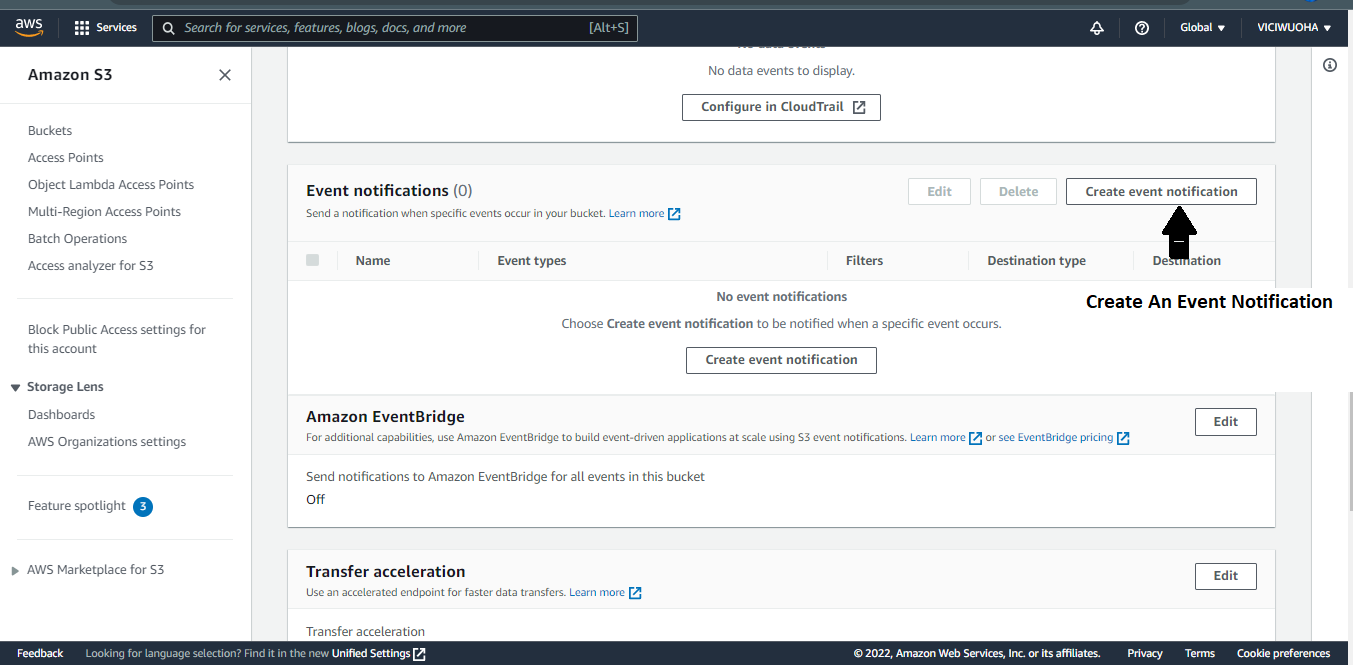Open the Global region dropdown

(x=1203, y=28)
